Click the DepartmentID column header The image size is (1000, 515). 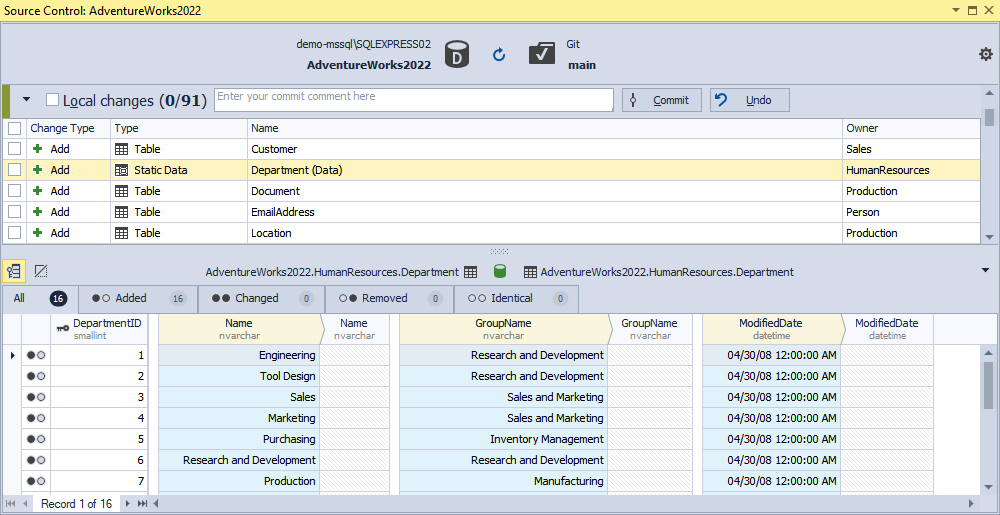click(99, 329)
